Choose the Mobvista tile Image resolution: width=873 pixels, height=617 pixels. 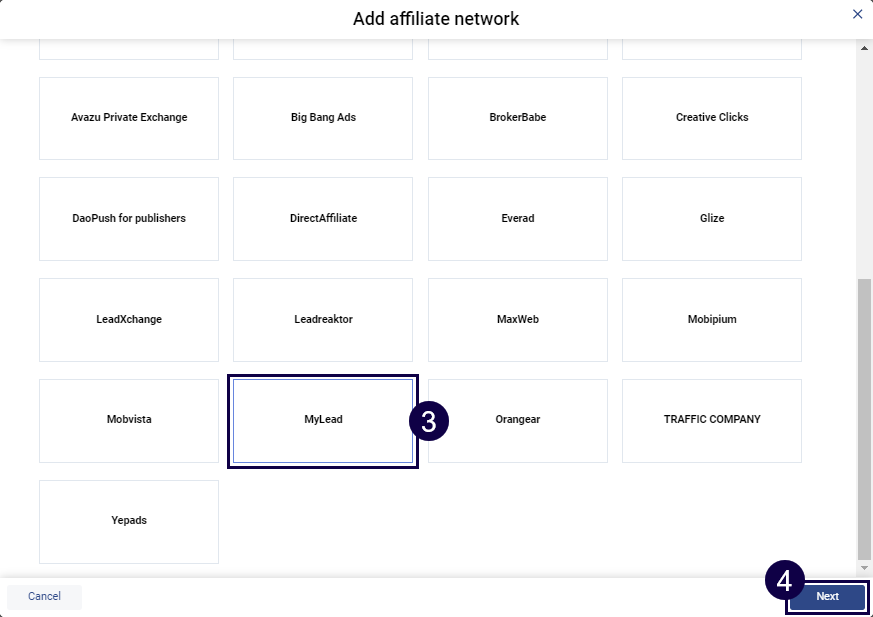pyautogui.click(x=129, y=420)
